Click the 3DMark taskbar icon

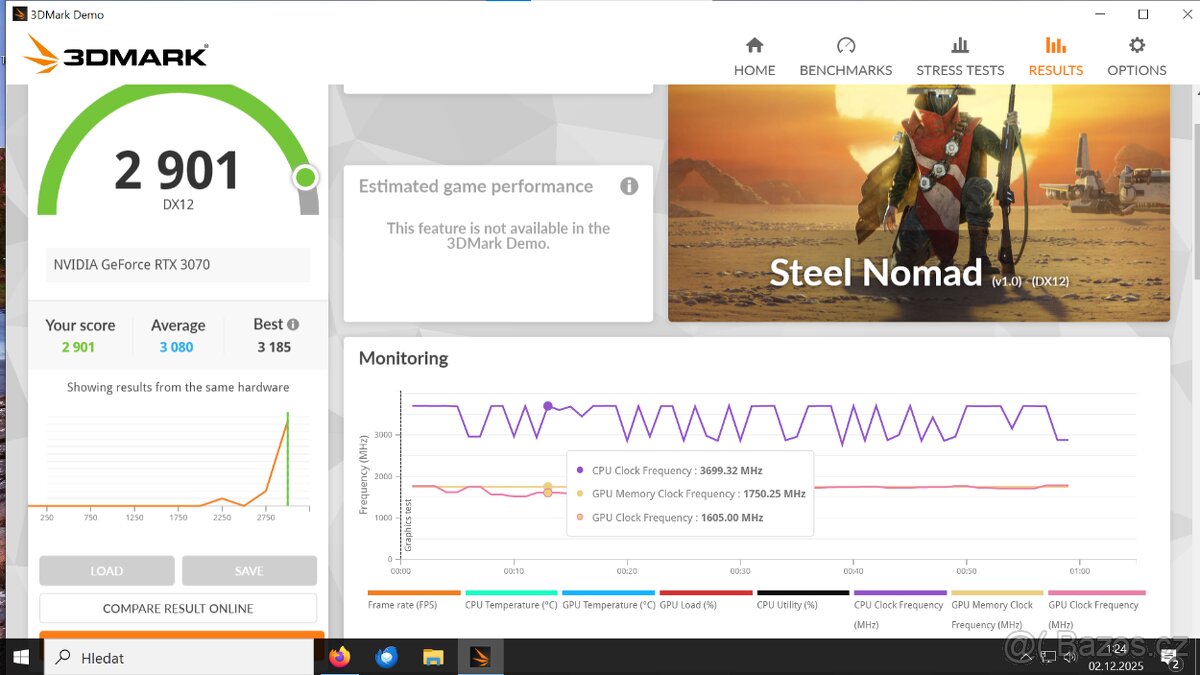[480, 657]
